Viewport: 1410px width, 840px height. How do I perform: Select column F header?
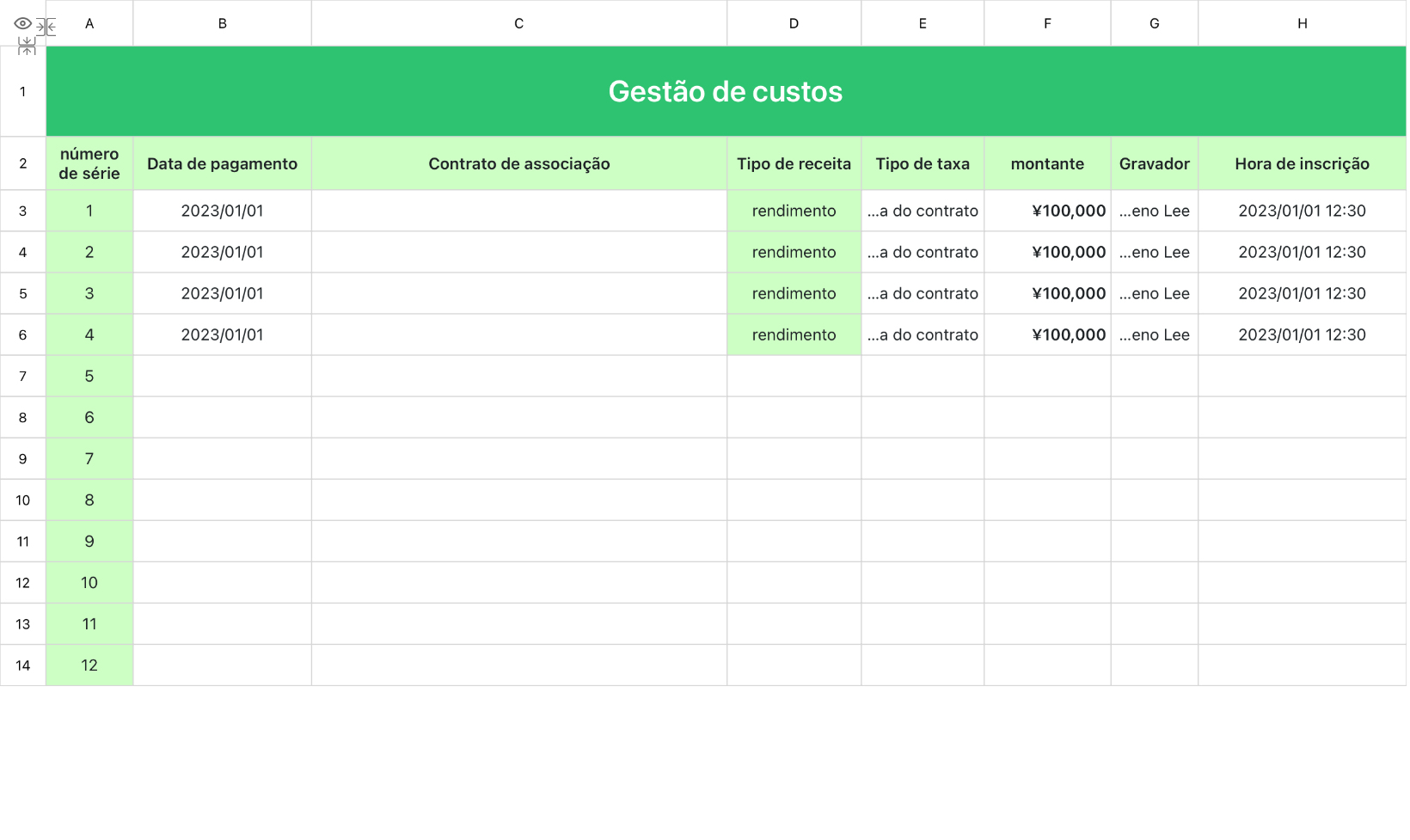coord(1047,23)
